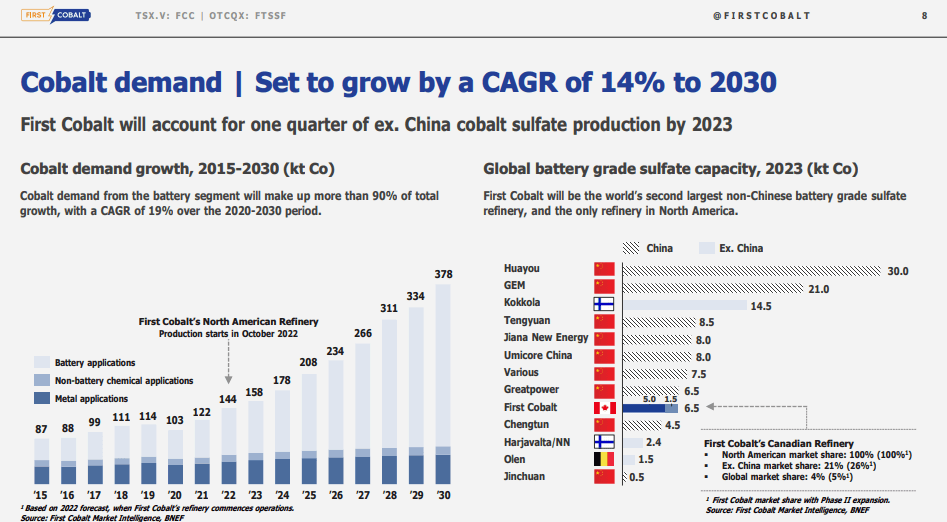947x522 pixels.
Task: Click China flag beside Tengyuan
Action: coord(604,321)
